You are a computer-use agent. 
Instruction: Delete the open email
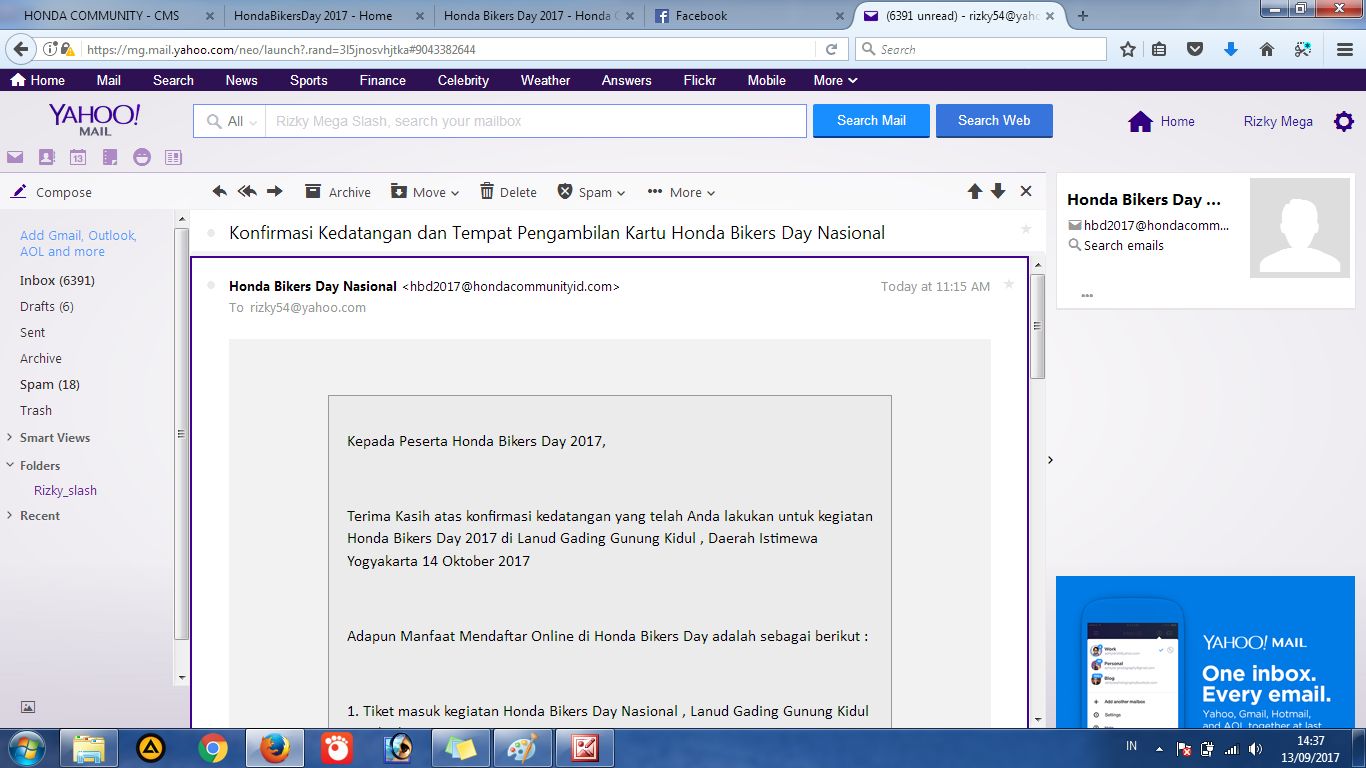coord(508,192)
